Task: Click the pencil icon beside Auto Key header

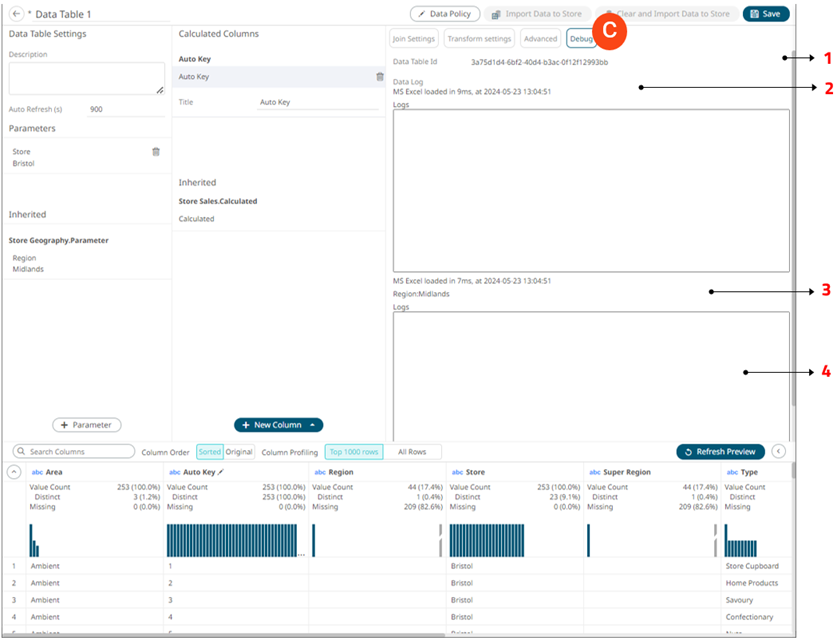Action: [222, 471]
